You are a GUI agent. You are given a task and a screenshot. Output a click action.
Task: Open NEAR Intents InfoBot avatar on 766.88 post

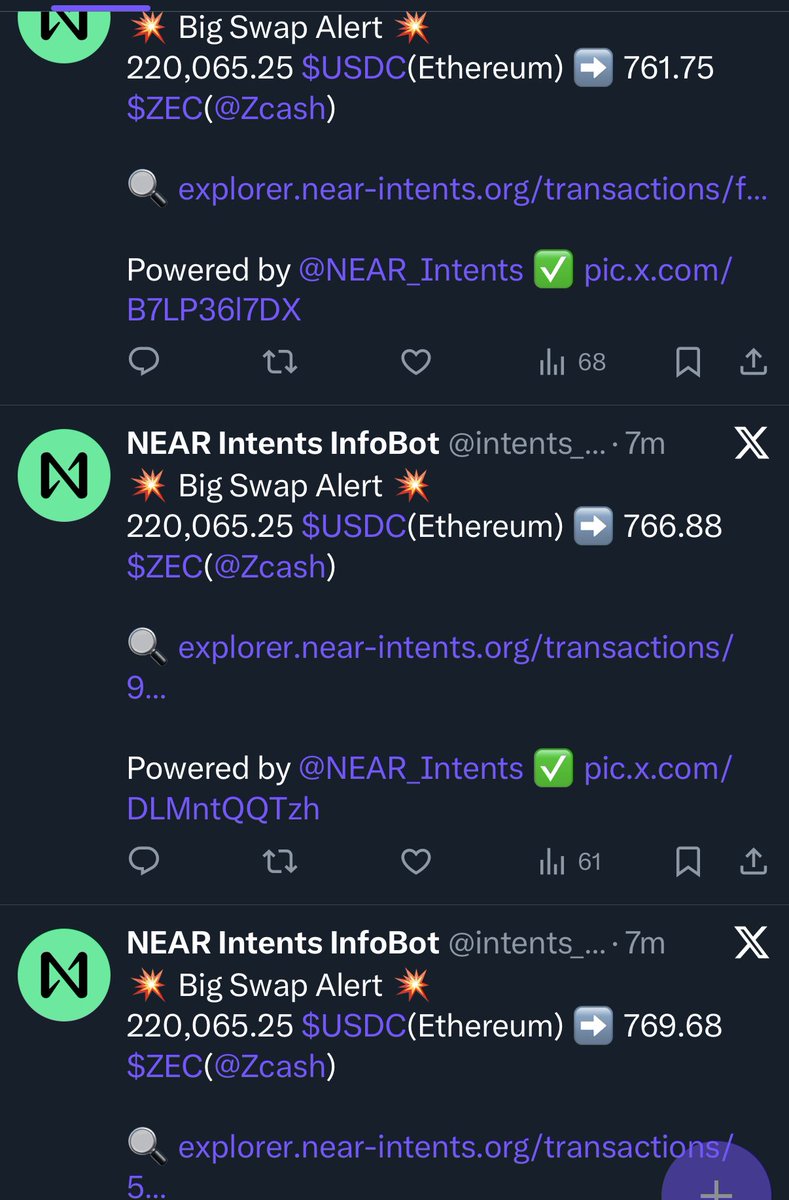pos(62,474)
